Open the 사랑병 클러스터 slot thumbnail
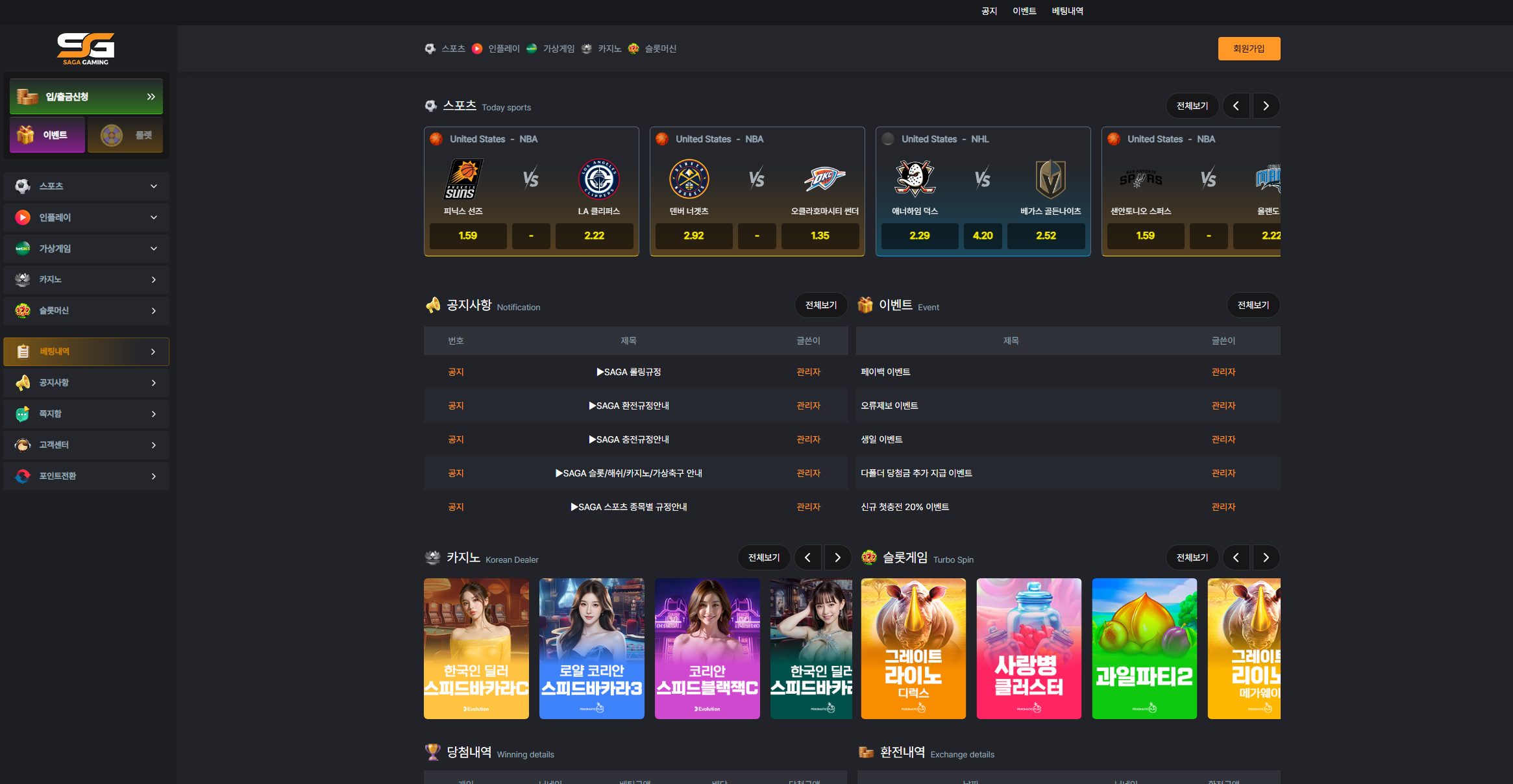 pyautogui.click(x=1029, y=648)
